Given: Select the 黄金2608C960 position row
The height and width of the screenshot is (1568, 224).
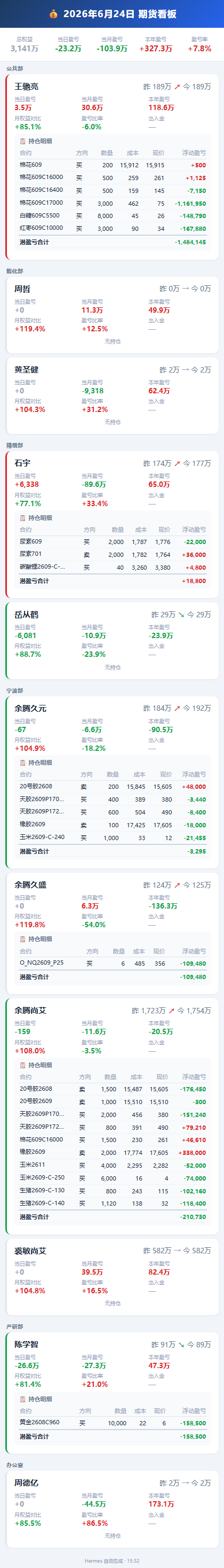Looking at the screenshot, I should pyautogui.click(x=113, y=1423).
